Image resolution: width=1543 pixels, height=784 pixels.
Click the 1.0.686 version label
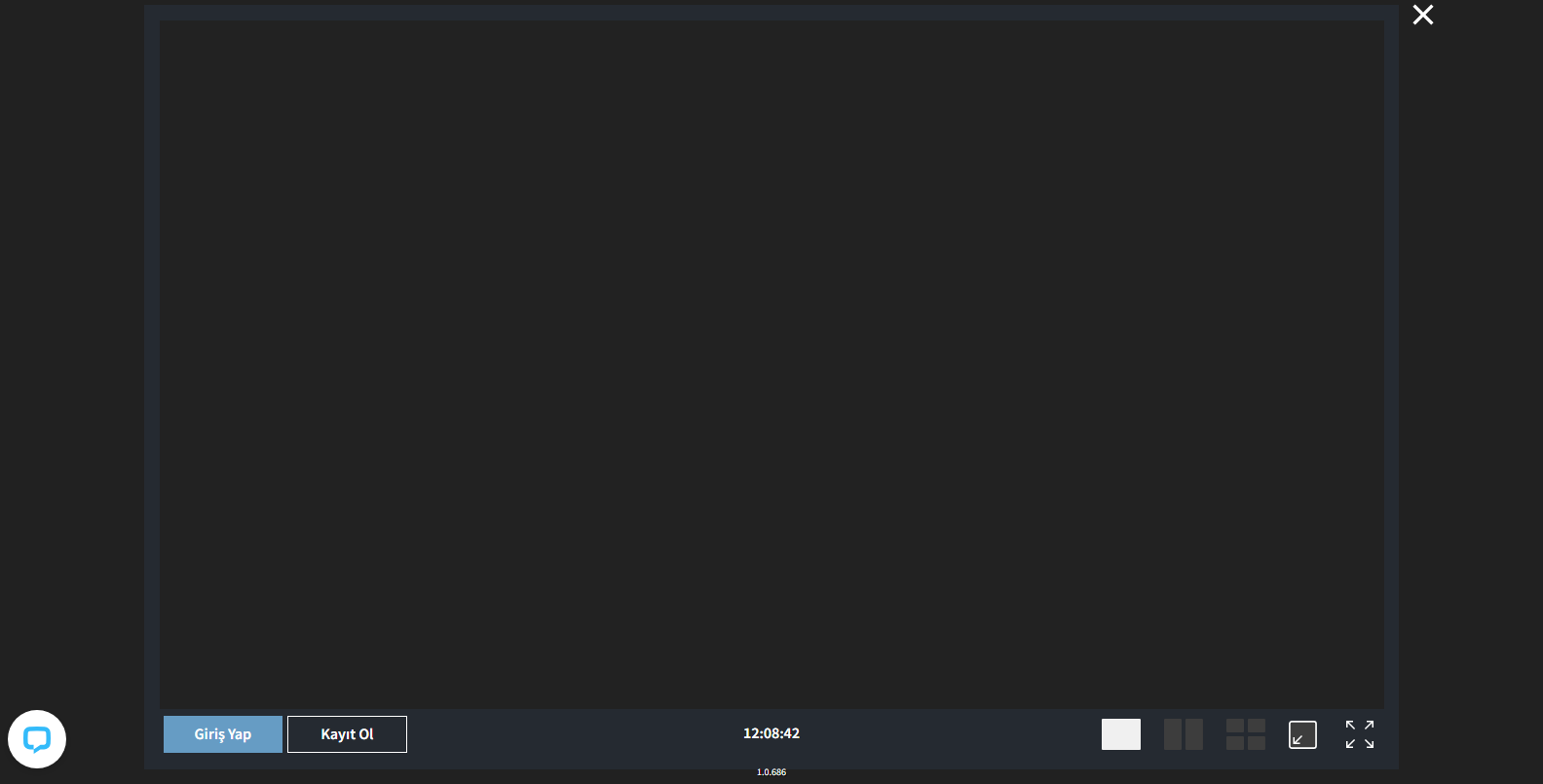tap(771, 772)
